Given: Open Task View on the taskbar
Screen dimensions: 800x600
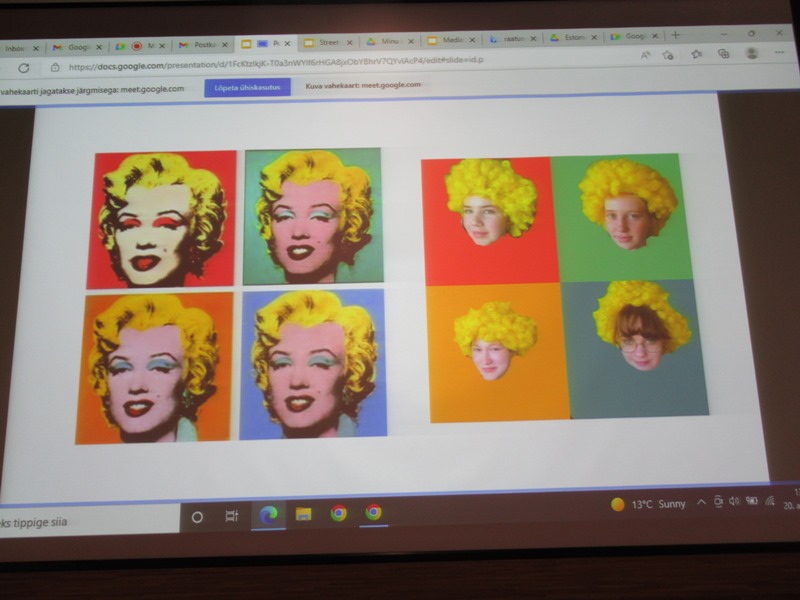Looking at the screenshot, I should click(x=232, y=516).
